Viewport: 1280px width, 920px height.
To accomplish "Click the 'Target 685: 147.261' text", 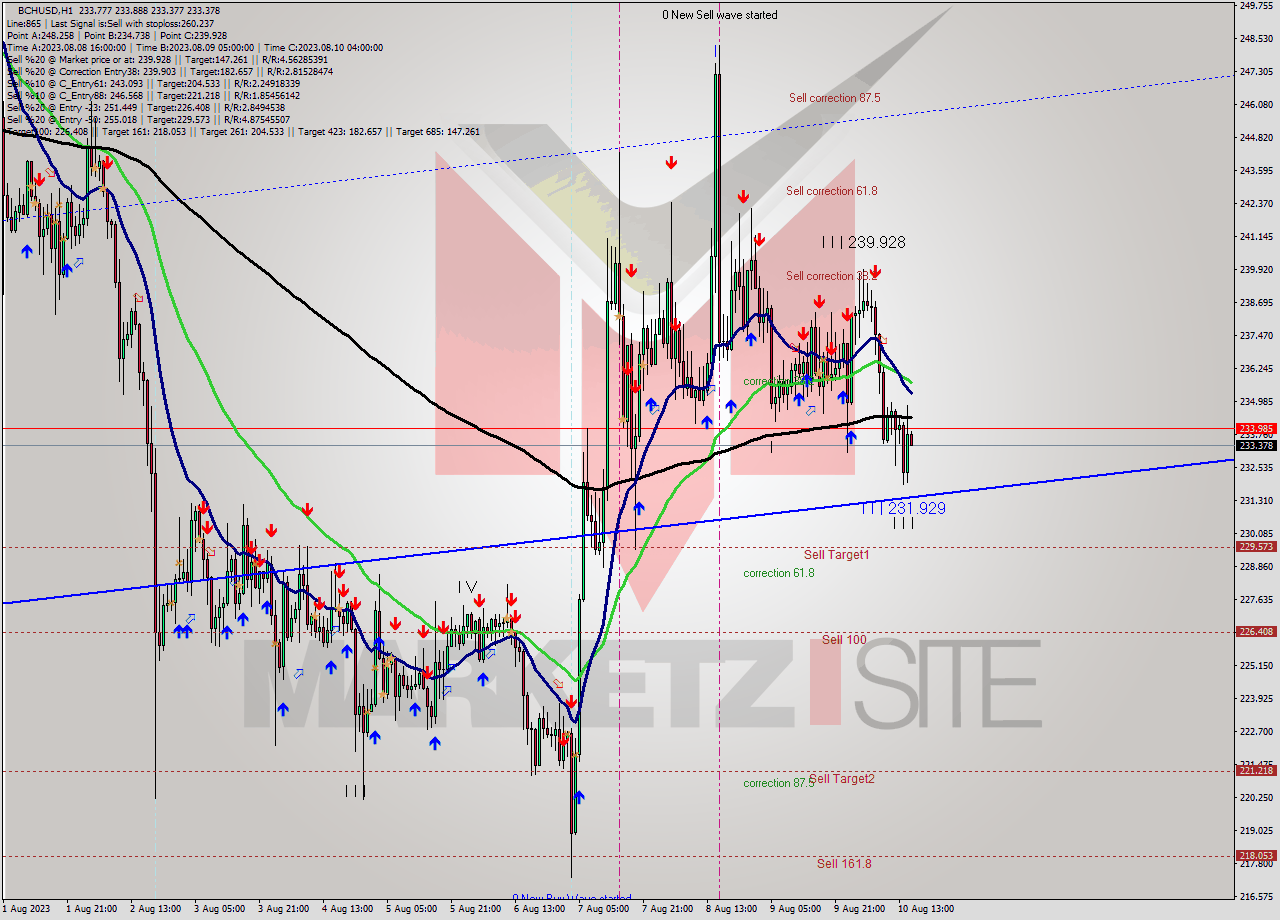I will click(438, 132).
